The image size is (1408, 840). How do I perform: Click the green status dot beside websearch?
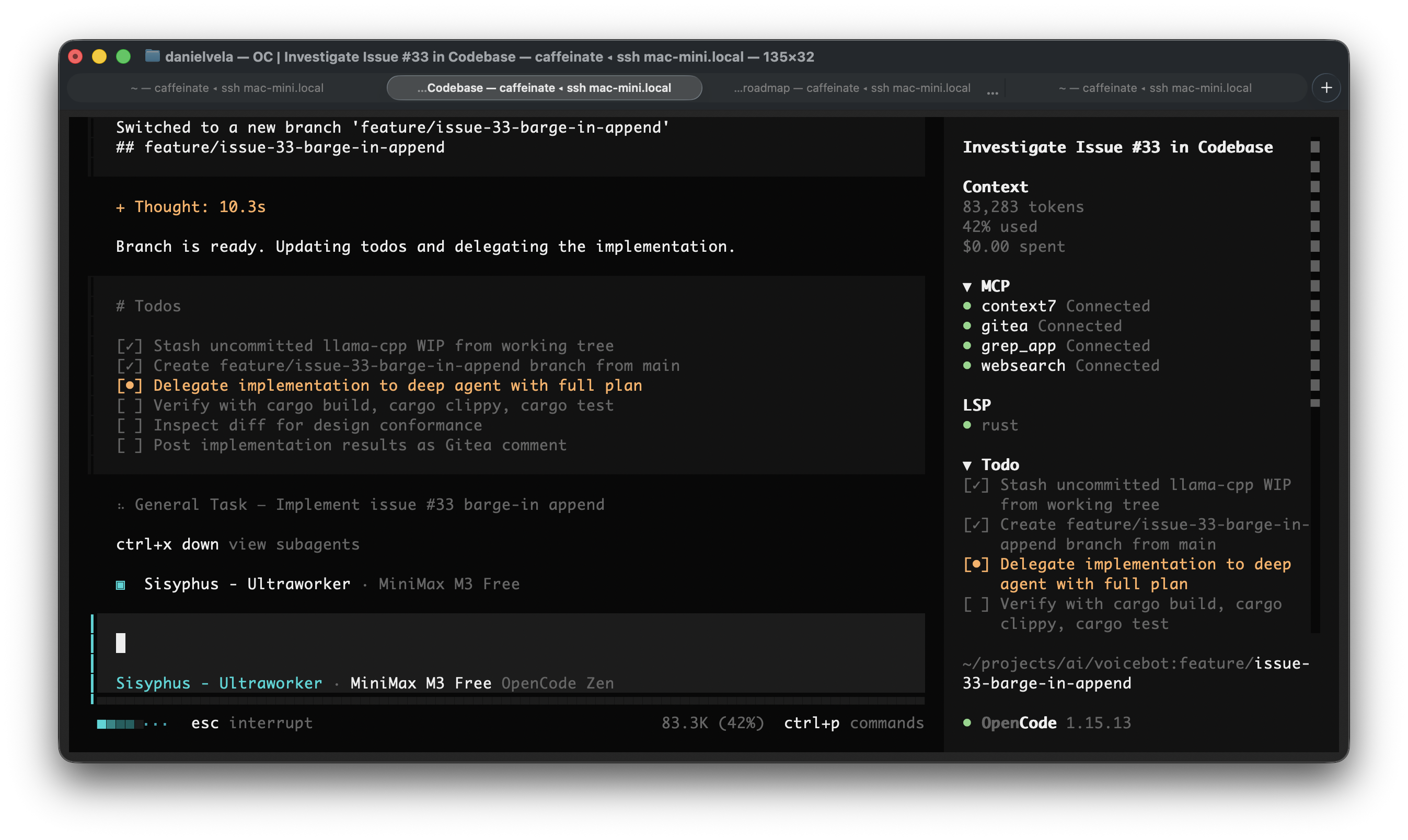coord(967,366)
